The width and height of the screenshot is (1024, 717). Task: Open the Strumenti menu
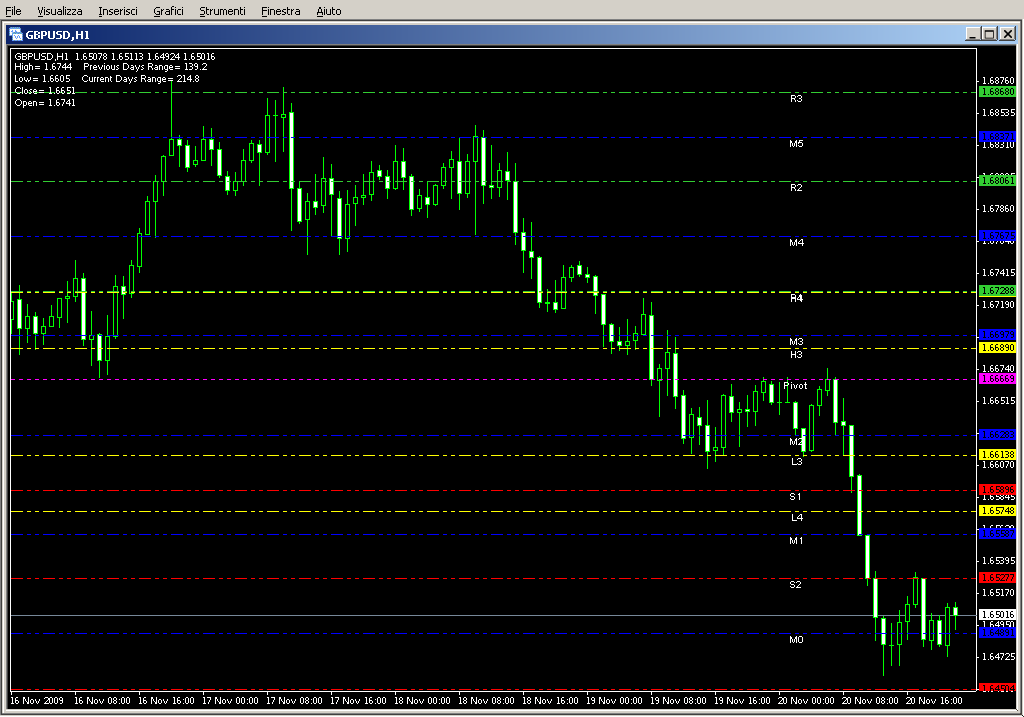[x=222, y=11]
